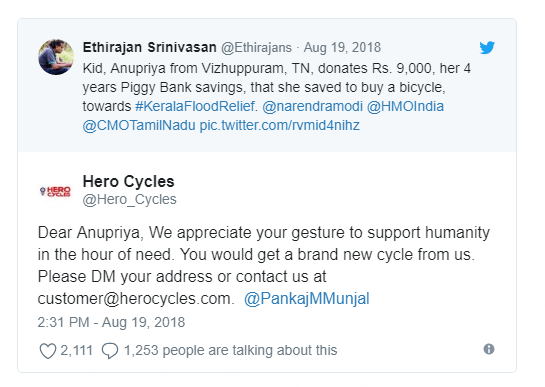View 1,253 people are talking about this
545x387 pixels.
pyautogui.click(x=230, y=350)
